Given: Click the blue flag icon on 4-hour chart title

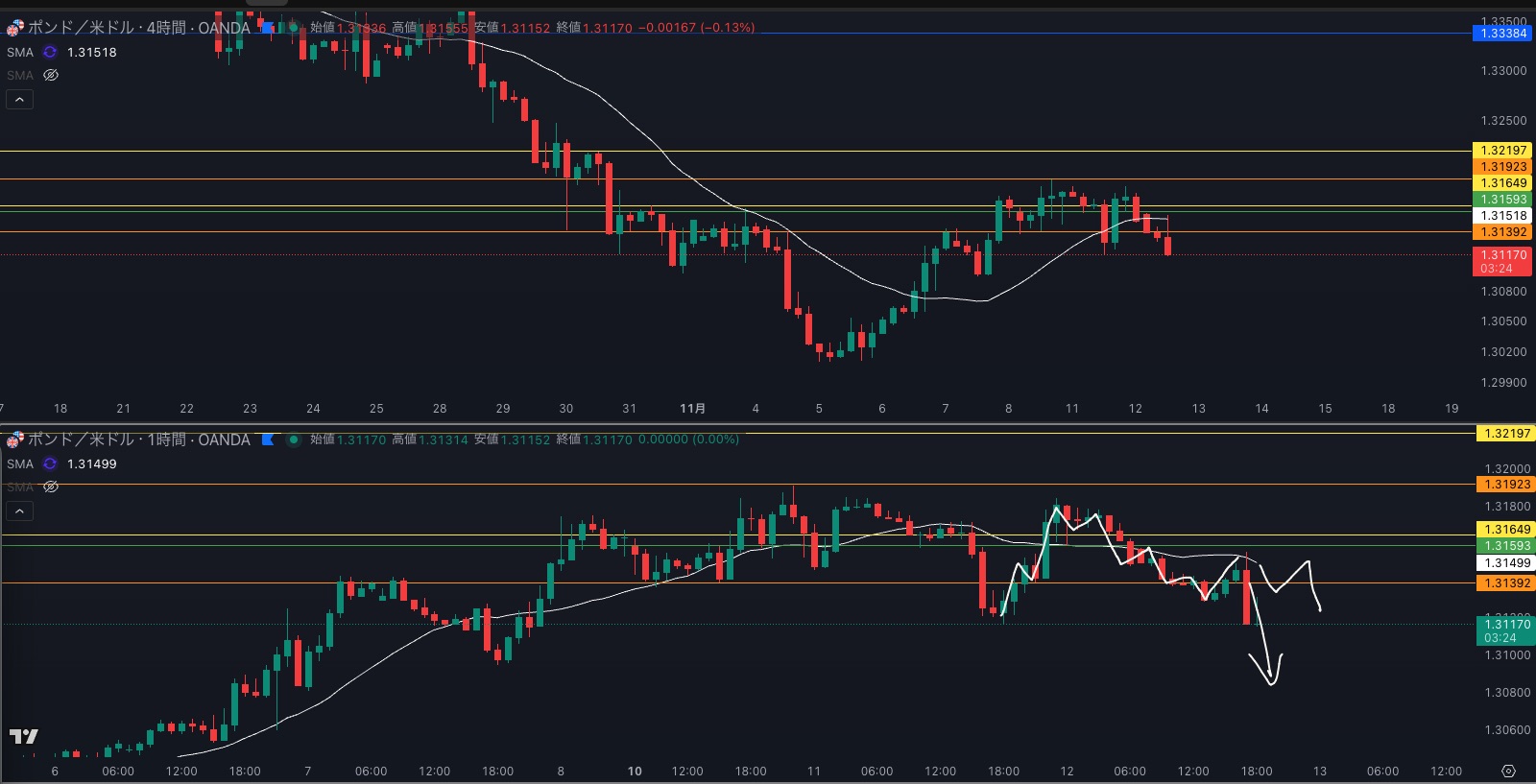Looking at the screenshot, I should pyautogui.click(x=269, y=28).
